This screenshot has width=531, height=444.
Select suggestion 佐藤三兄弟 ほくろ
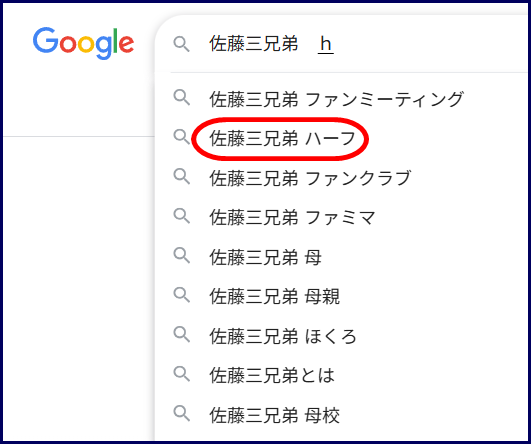click(283, 336)
